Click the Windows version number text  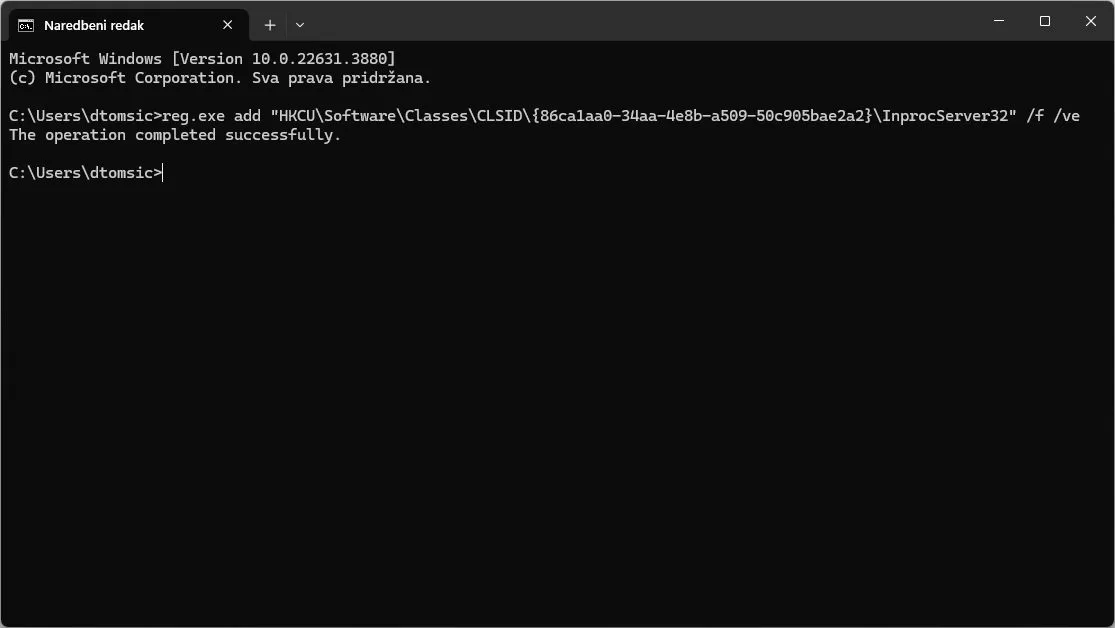pyautogui.click(x=332, y=59)
